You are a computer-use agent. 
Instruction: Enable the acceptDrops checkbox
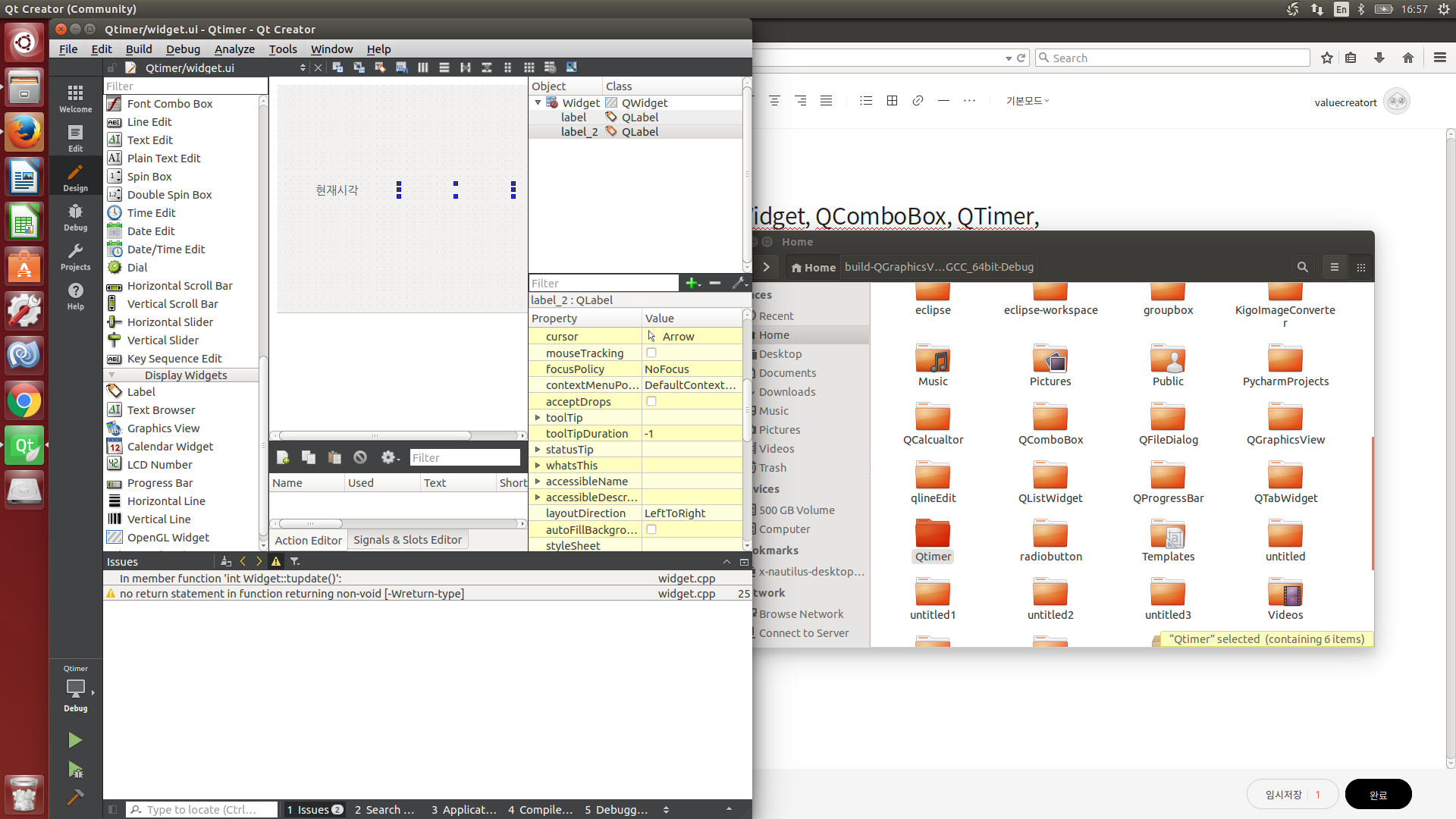coord(651,401)
